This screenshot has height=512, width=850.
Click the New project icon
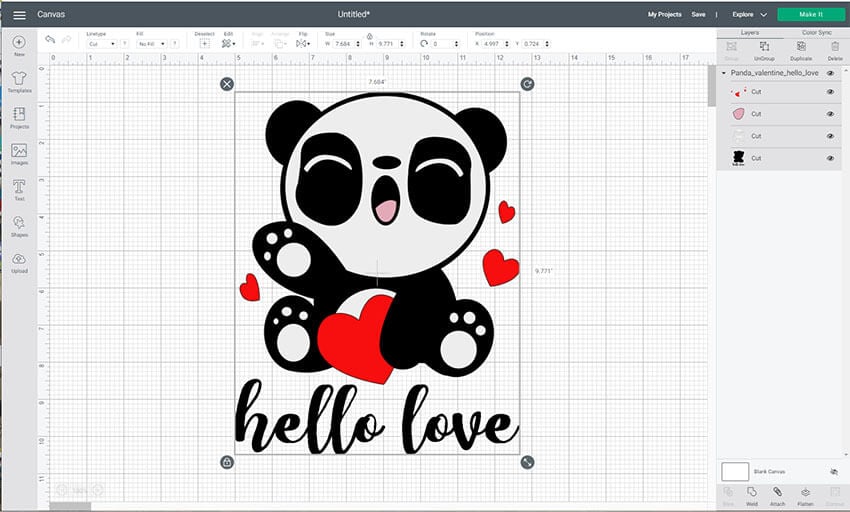point(19,42)
